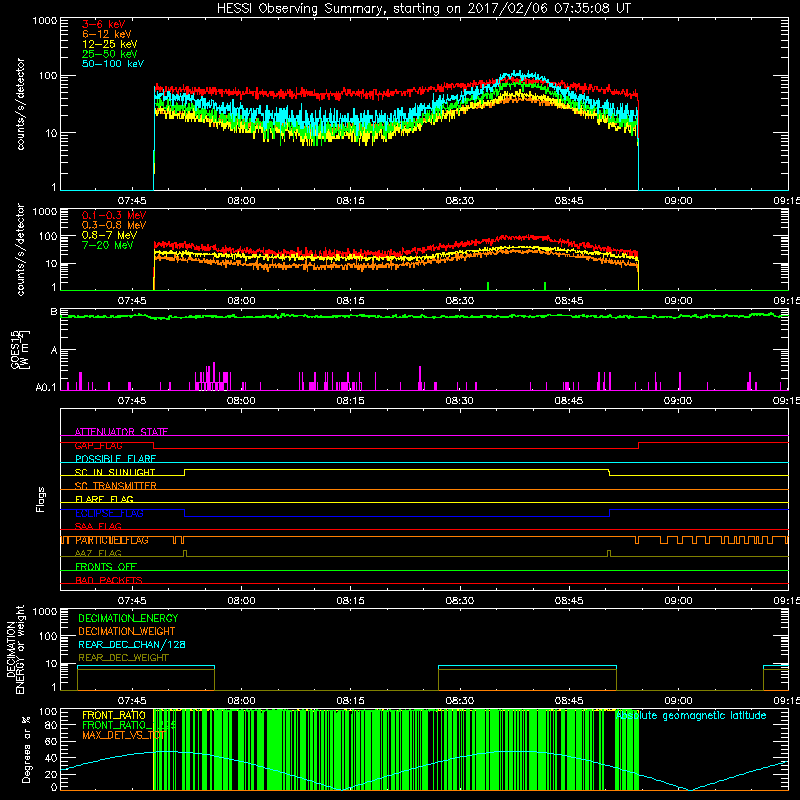Click the 1000 tick of the keV panel
Screen dimensions: 800x800
point(45,21)
